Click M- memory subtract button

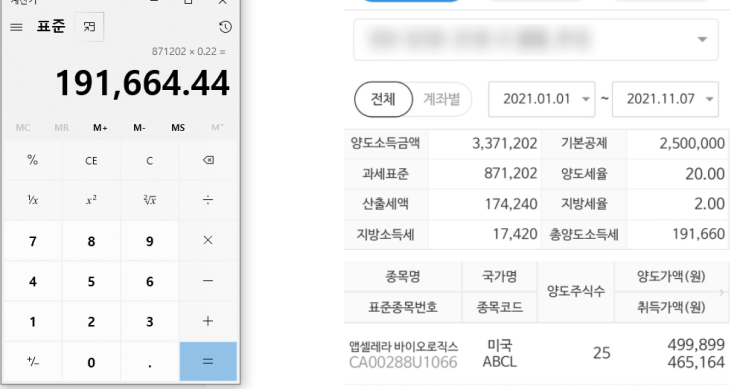pos(139,127)
